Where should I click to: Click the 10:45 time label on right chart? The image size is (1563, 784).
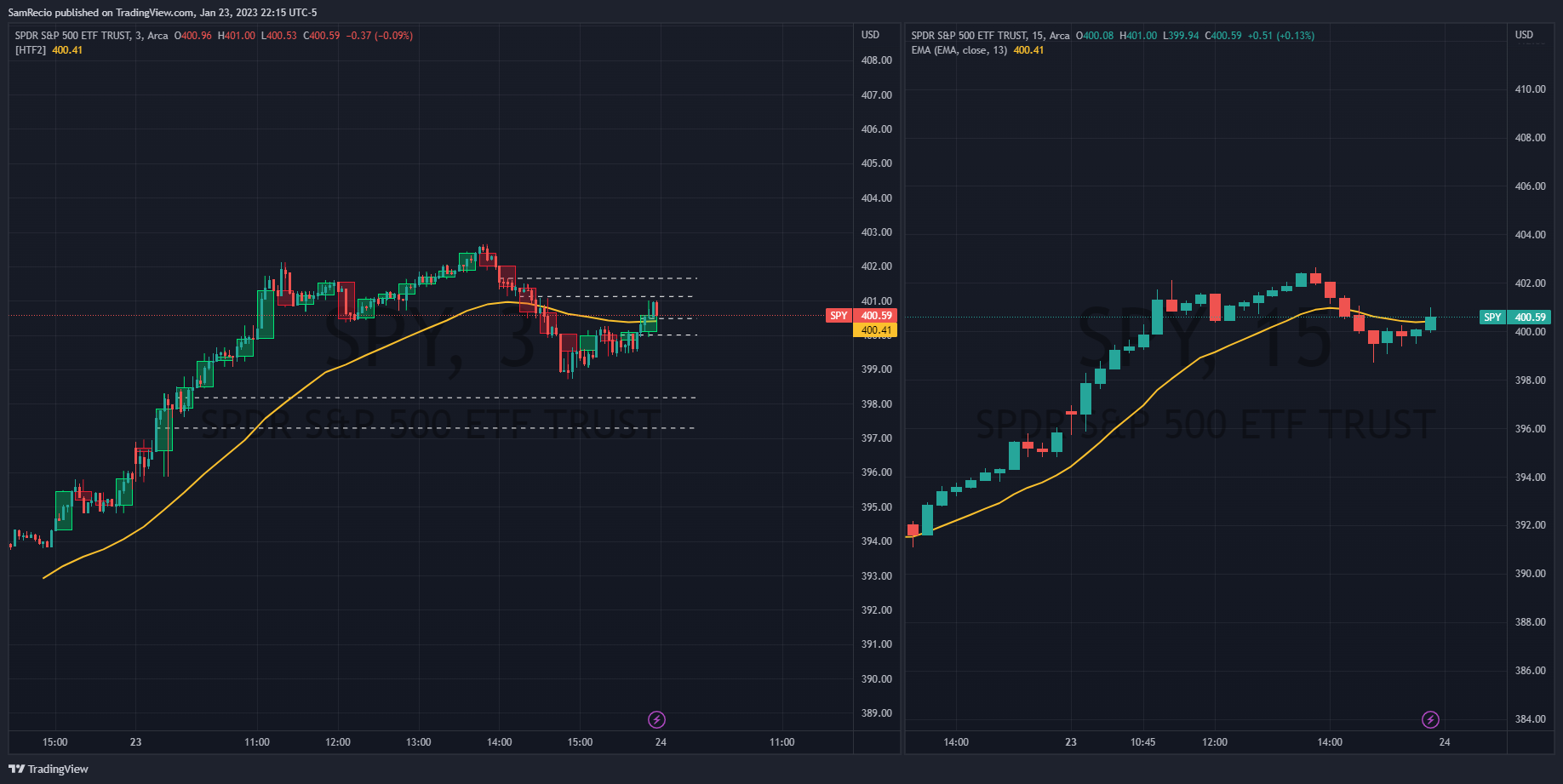pos(1142,742)
